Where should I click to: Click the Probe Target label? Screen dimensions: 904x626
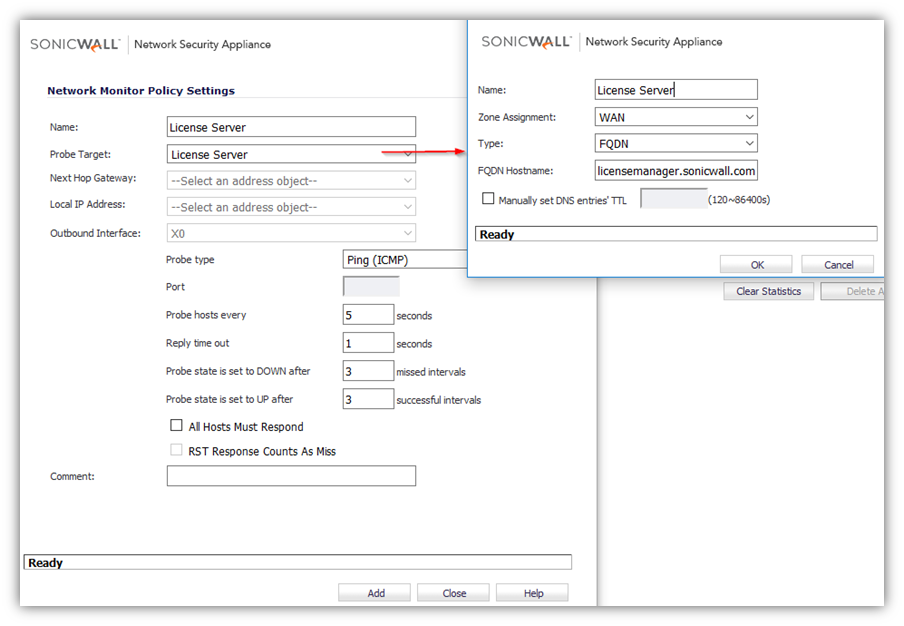point(80,154)
